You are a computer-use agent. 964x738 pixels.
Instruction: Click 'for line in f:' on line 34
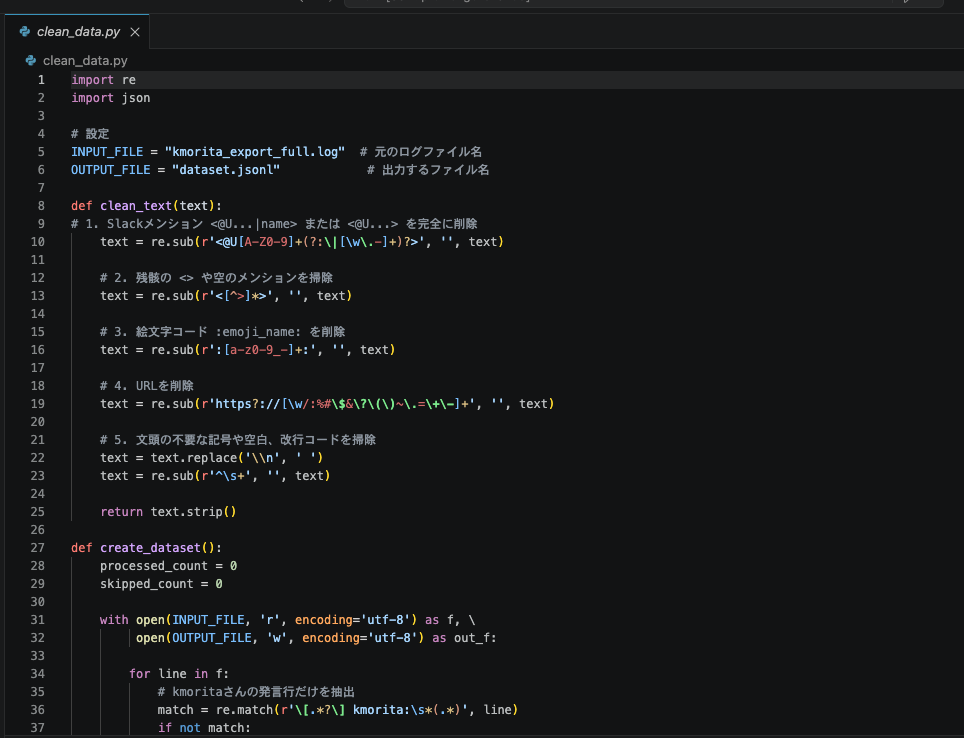point(179,674)
